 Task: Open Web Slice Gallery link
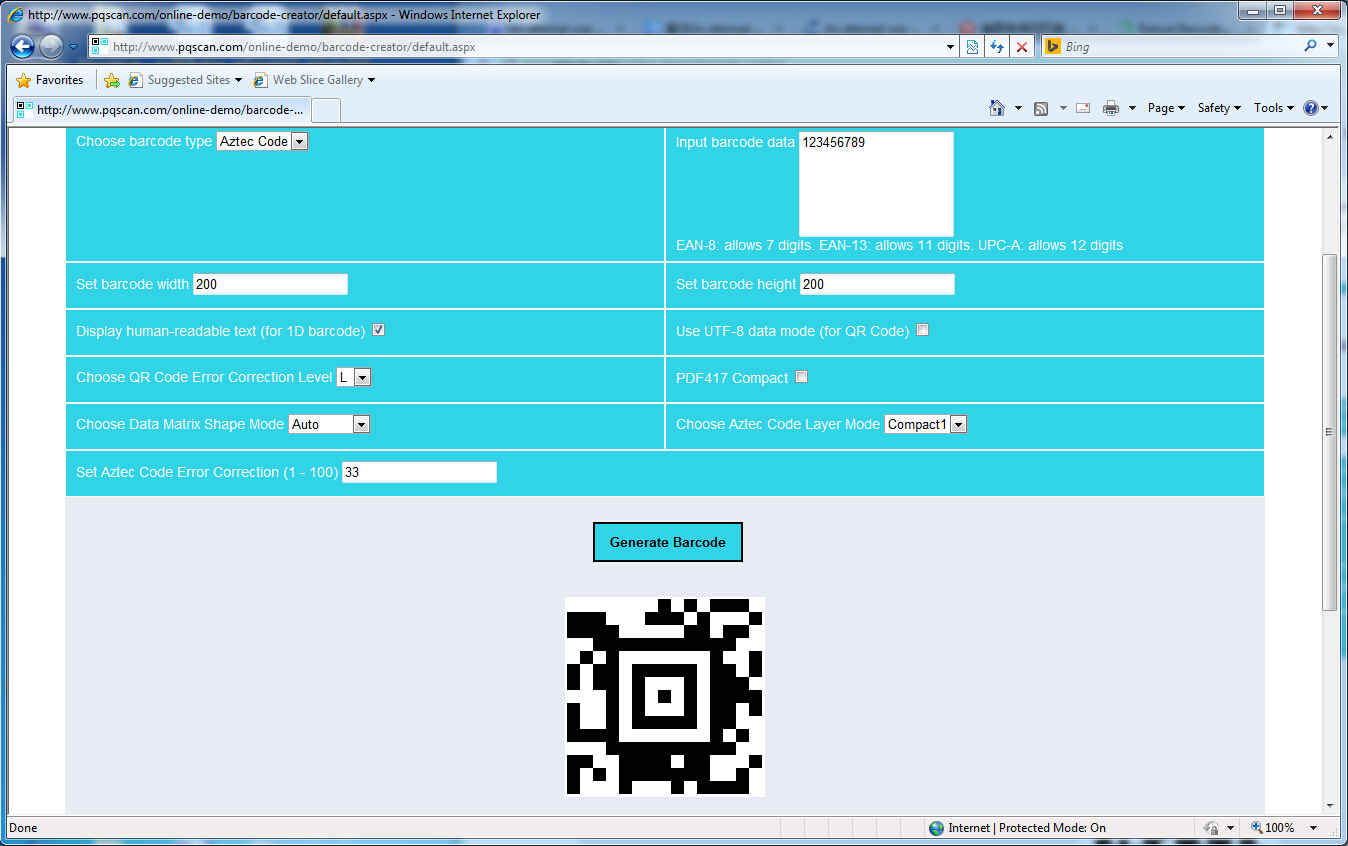click(x=314, y=80)
